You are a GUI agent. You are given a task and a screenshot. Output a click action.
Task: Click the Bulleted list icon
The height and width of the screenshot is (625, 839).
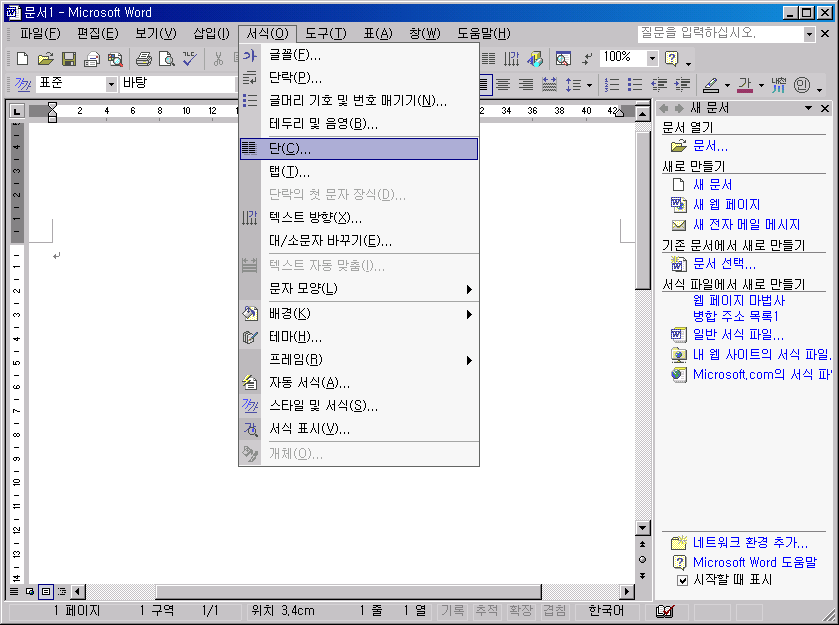point(635,85)
